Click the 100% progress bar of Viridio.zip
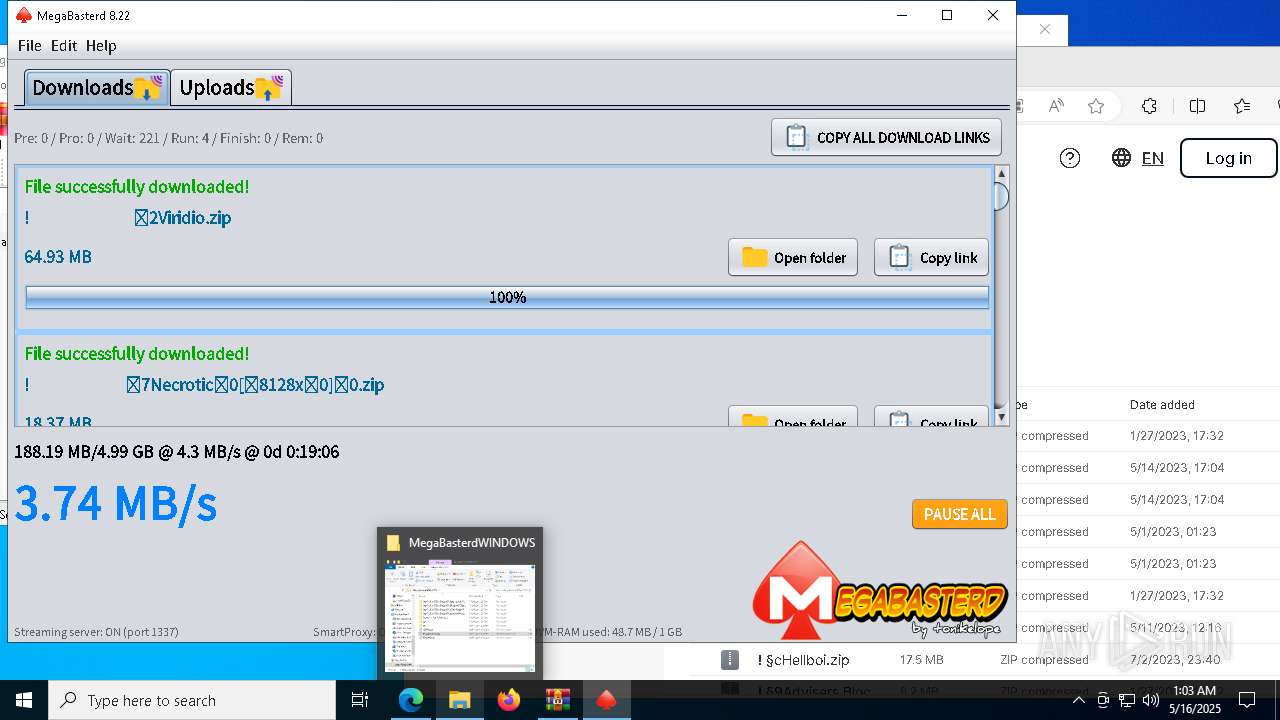The width and height of the screenshot is (1280, 720). point(507,297)
